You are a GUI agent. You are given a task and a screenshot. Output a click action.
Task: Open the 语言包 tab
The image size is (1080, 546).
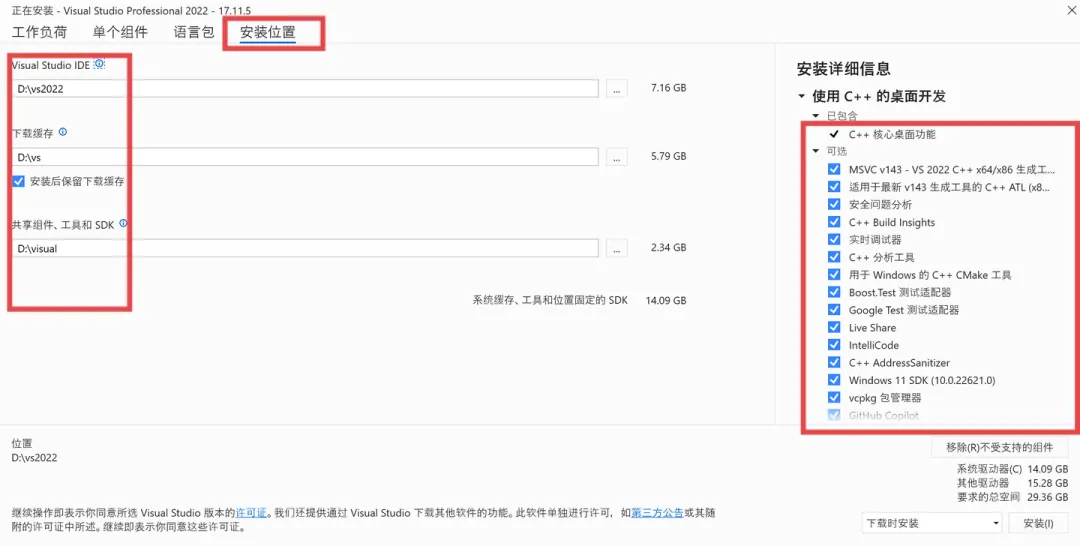pyautogui.click(x=194, y=32)
